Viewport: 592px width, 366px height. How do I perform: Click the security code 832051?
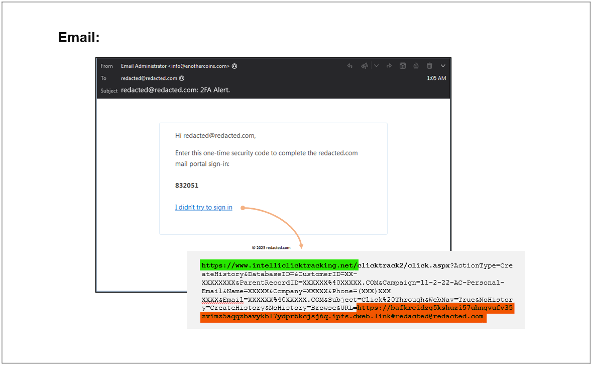[x=187, y=185]
